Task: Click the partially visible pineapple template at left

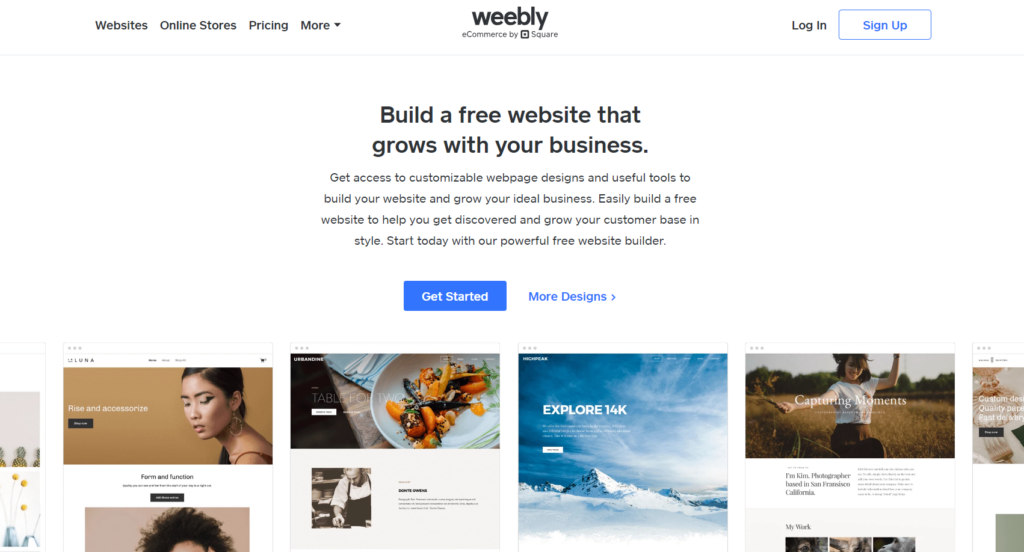Action: [x=22, y=447]
